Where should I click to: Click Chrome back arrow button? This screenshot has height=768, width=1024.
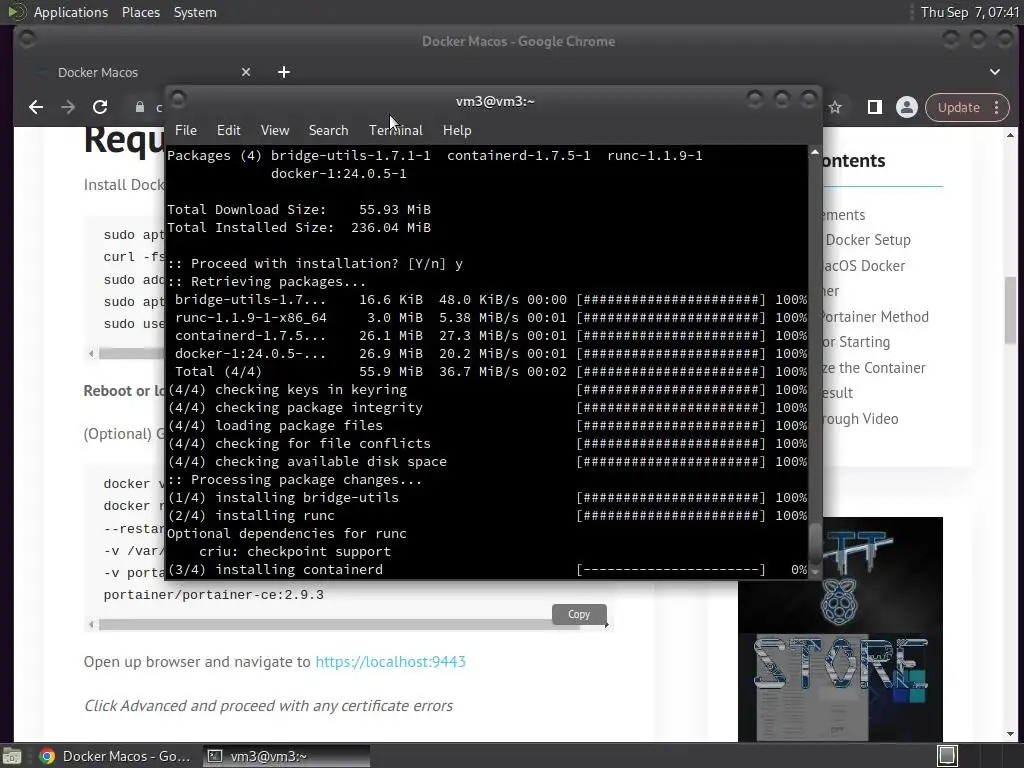(x=36, y=107)
